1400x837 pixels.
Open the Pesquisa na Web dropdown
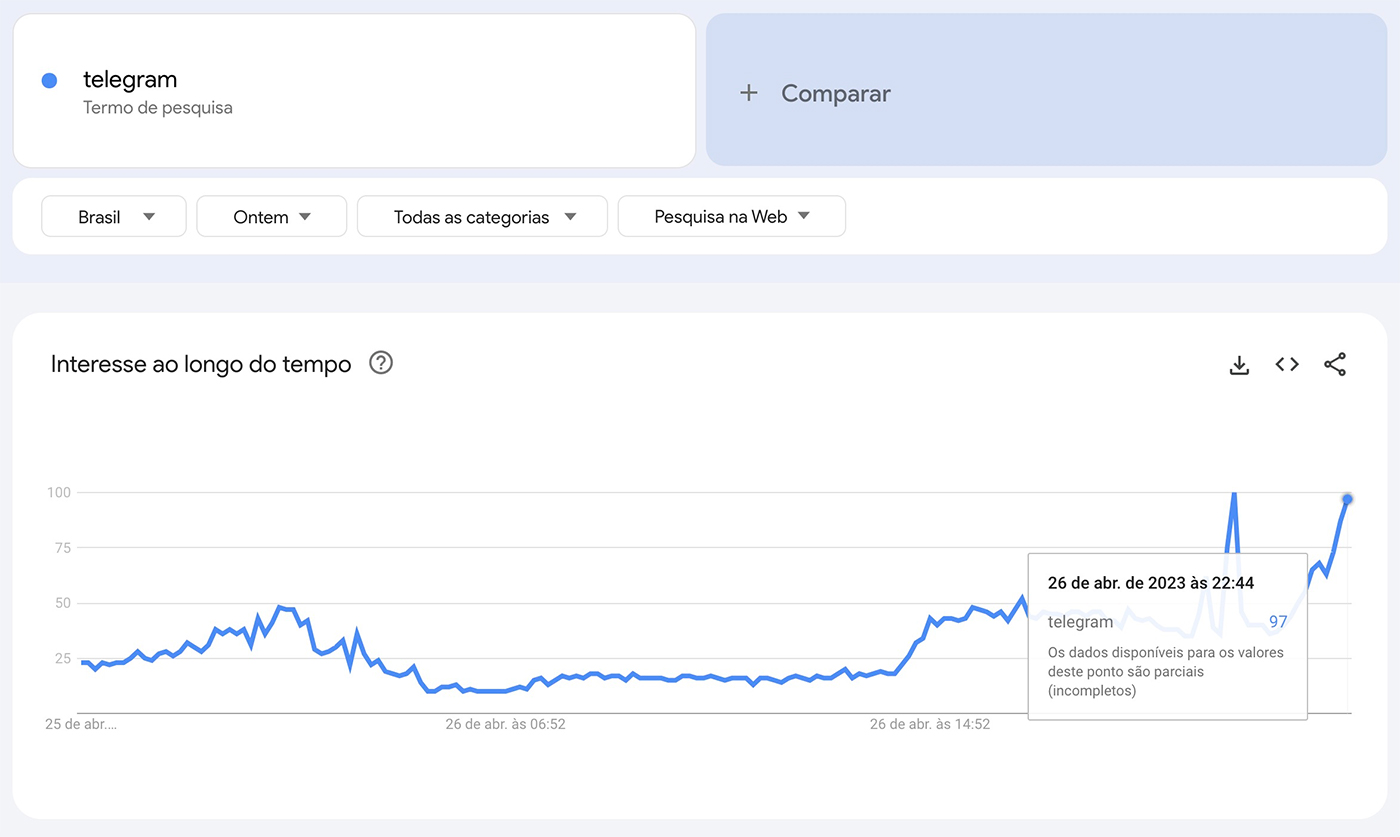pyautogui.click(x=731, y=215)
